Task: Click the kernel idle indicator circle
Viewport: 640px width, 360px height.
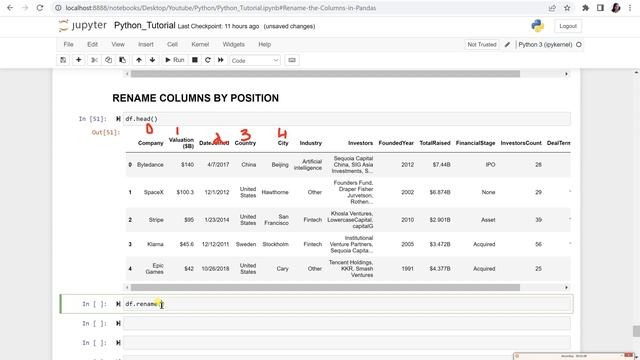Action: (579, 44)
